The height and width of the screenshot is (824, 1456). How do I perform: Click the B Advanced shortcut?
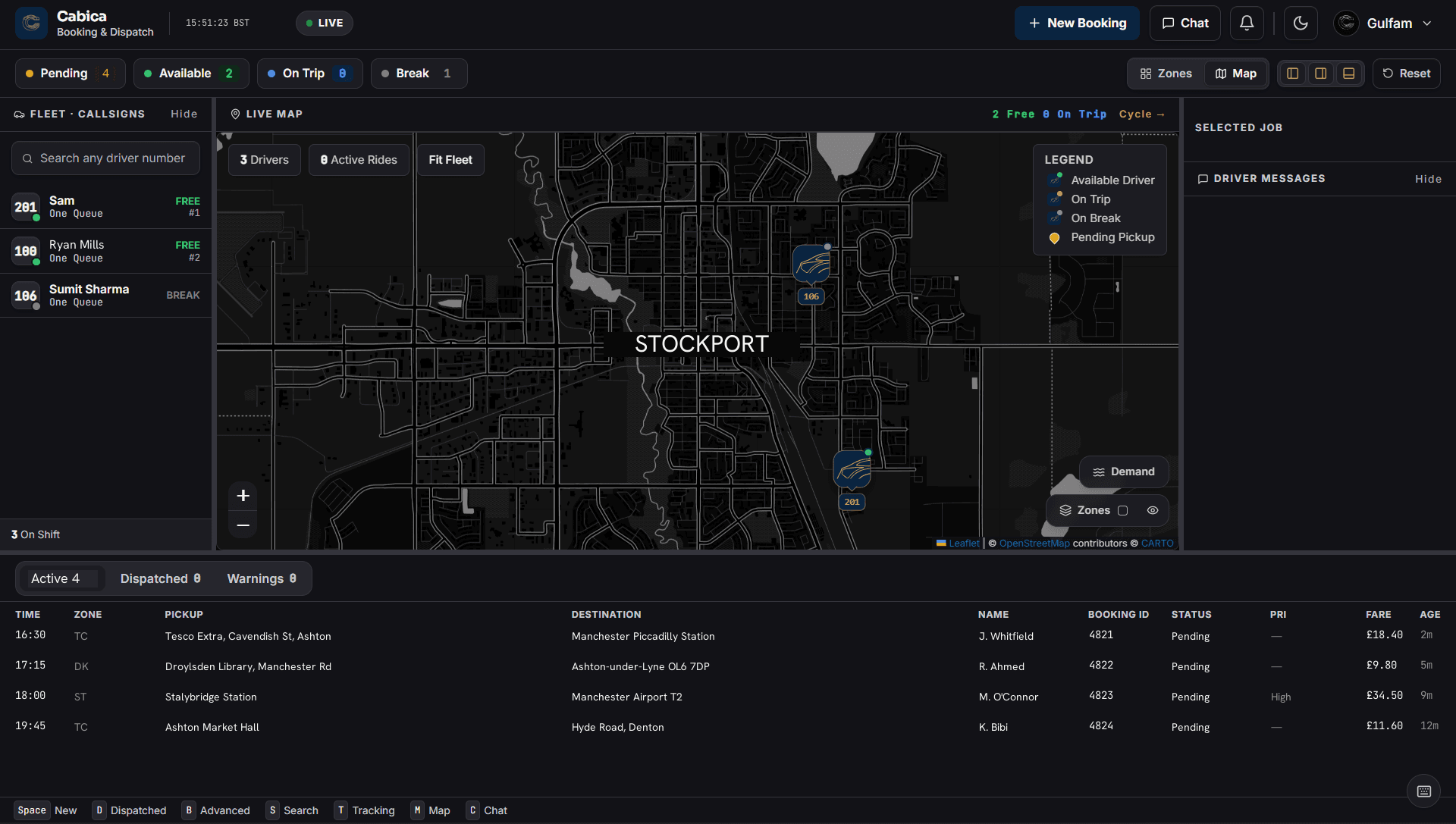(216, 810)
